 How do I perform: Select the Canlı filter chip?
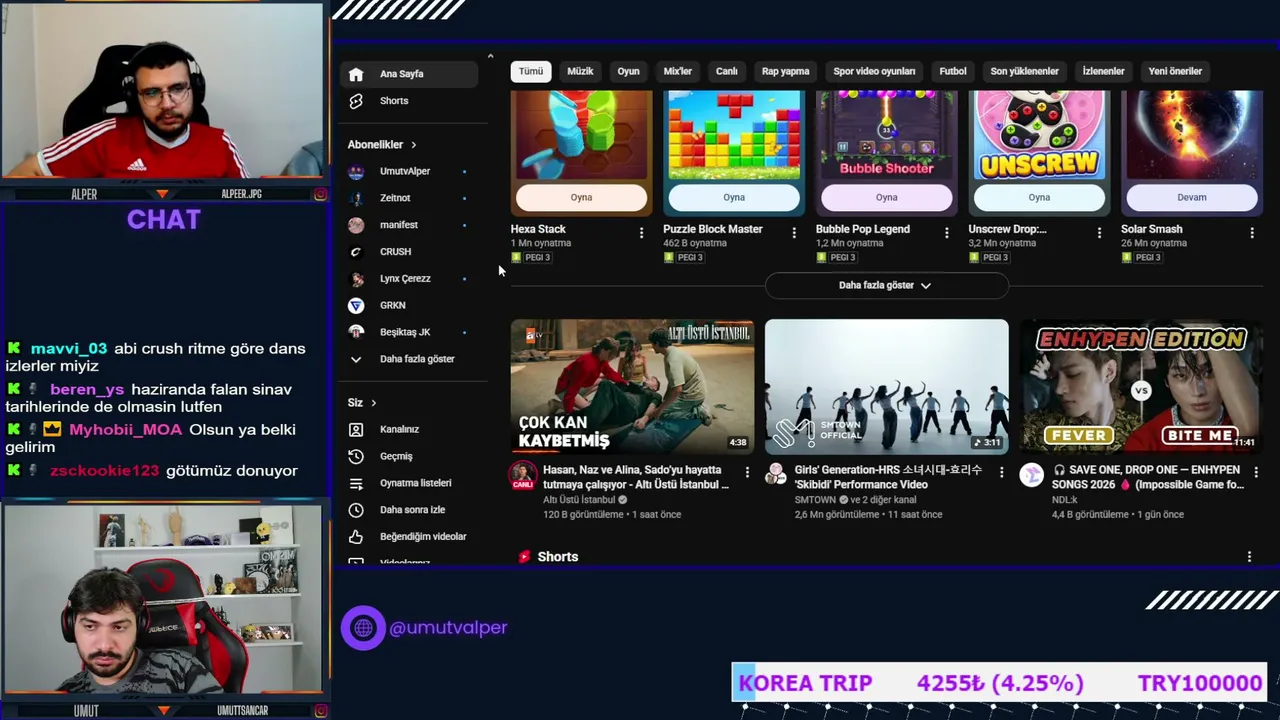click(727, 71)
